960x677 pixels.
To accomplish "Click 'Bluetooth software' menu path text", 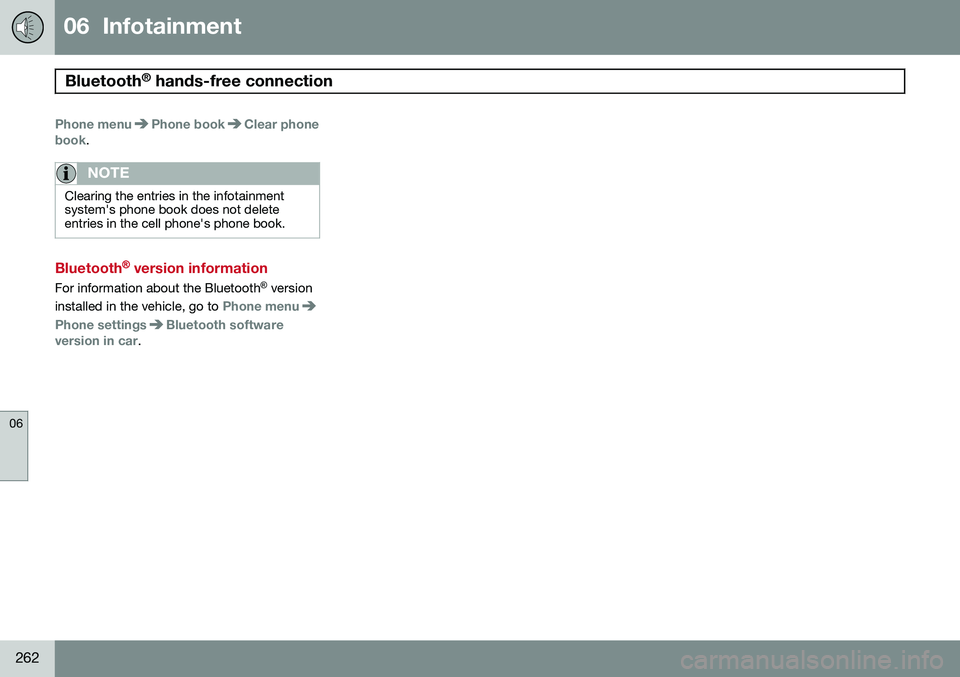I will click(x=225, y=325).
